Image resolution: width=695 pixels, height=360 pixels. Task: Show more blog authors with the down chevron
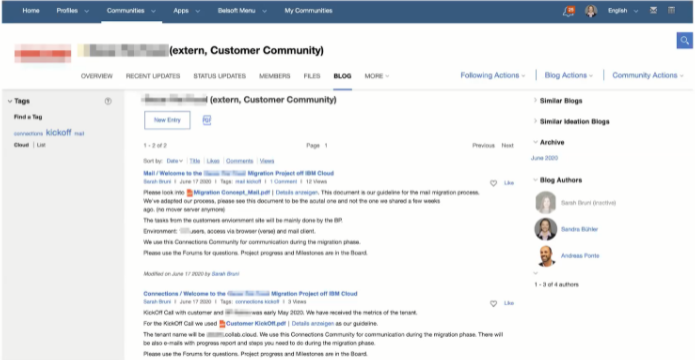tap(535, 273)
